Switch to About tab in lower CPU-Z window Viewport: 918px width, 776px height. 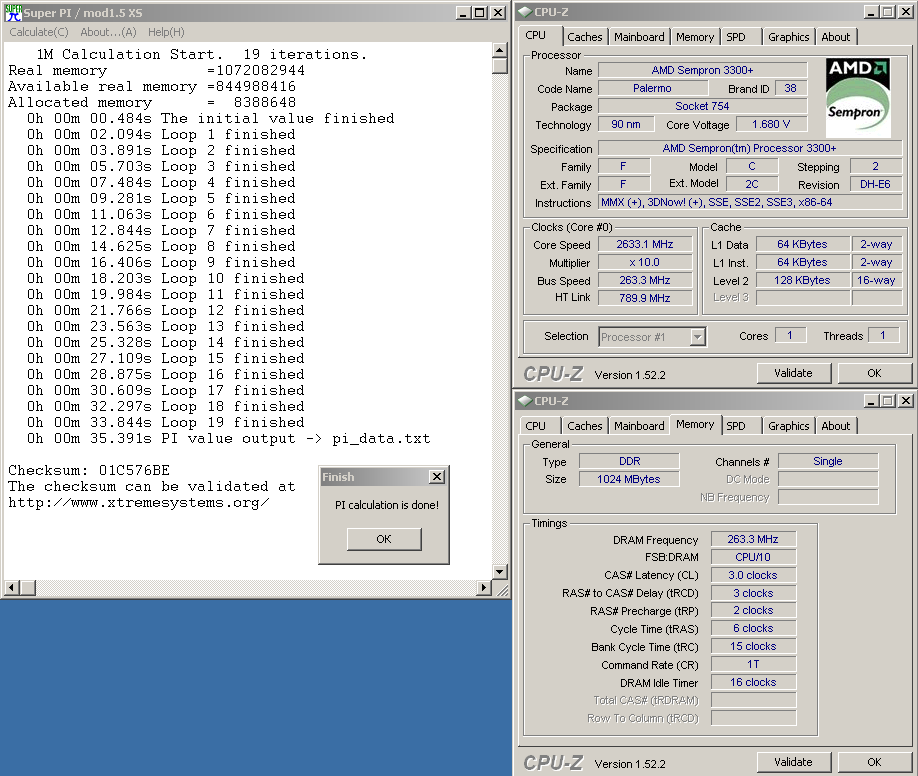click(835, 426)
